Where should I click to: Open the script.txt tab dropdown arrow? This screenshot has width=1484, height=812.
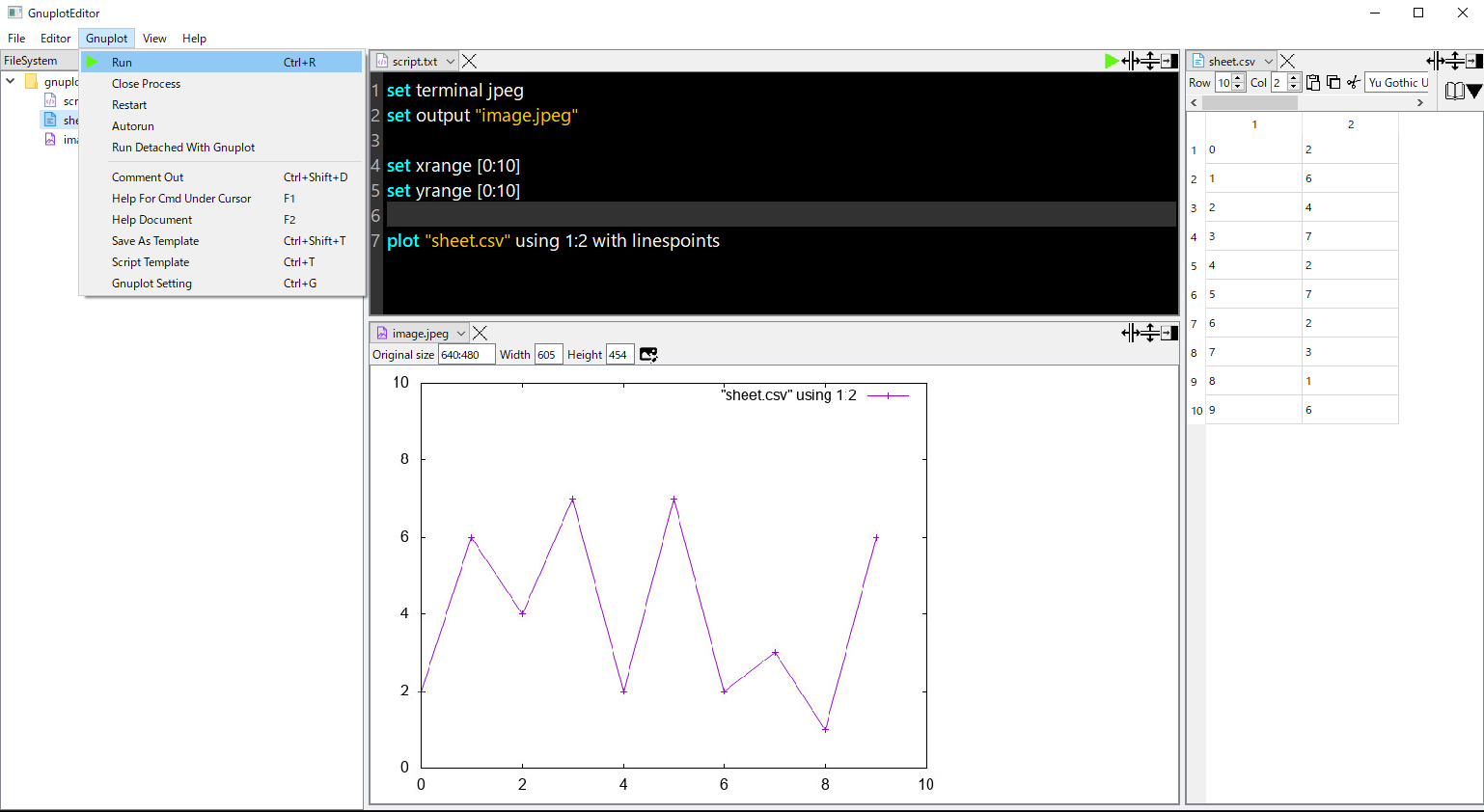[x=451, y=61]
